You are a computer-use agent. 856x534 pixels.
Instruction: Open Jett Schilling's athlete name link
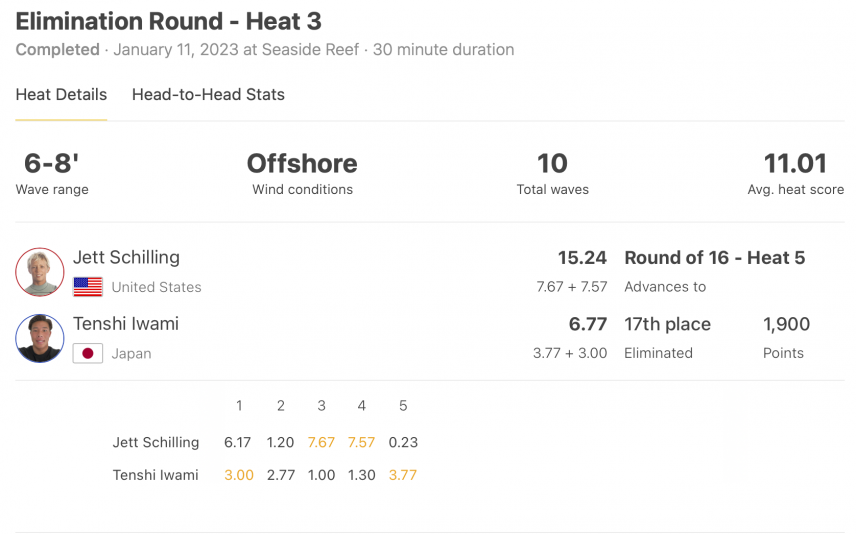coord(126,257)
